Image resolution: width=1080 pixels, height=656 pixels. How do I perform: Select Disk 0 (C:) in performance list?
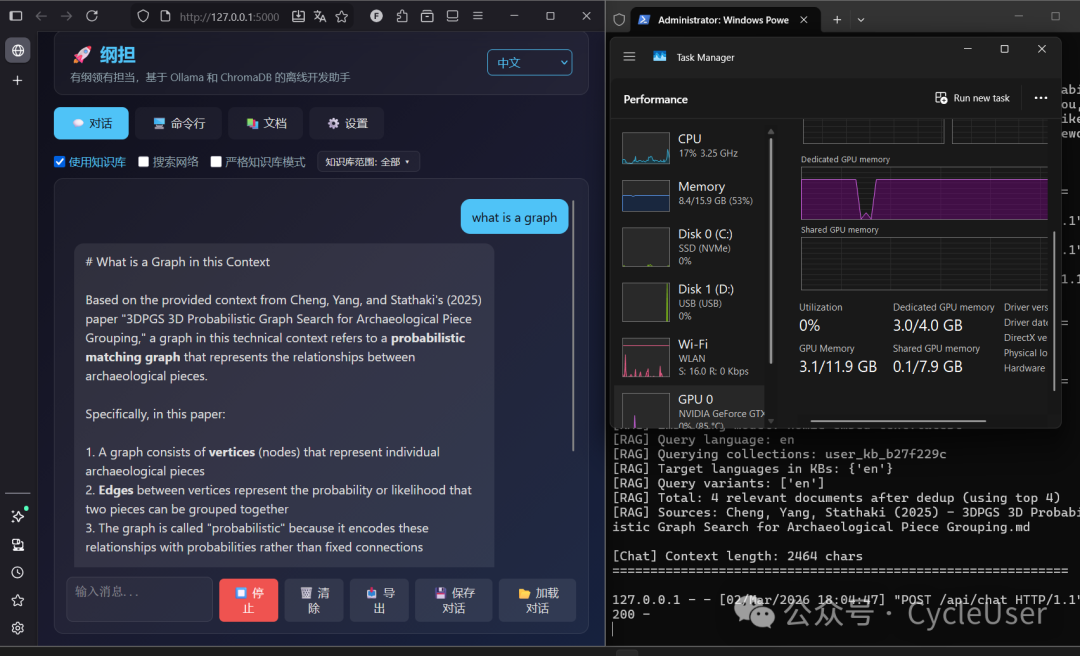[689, 247]
